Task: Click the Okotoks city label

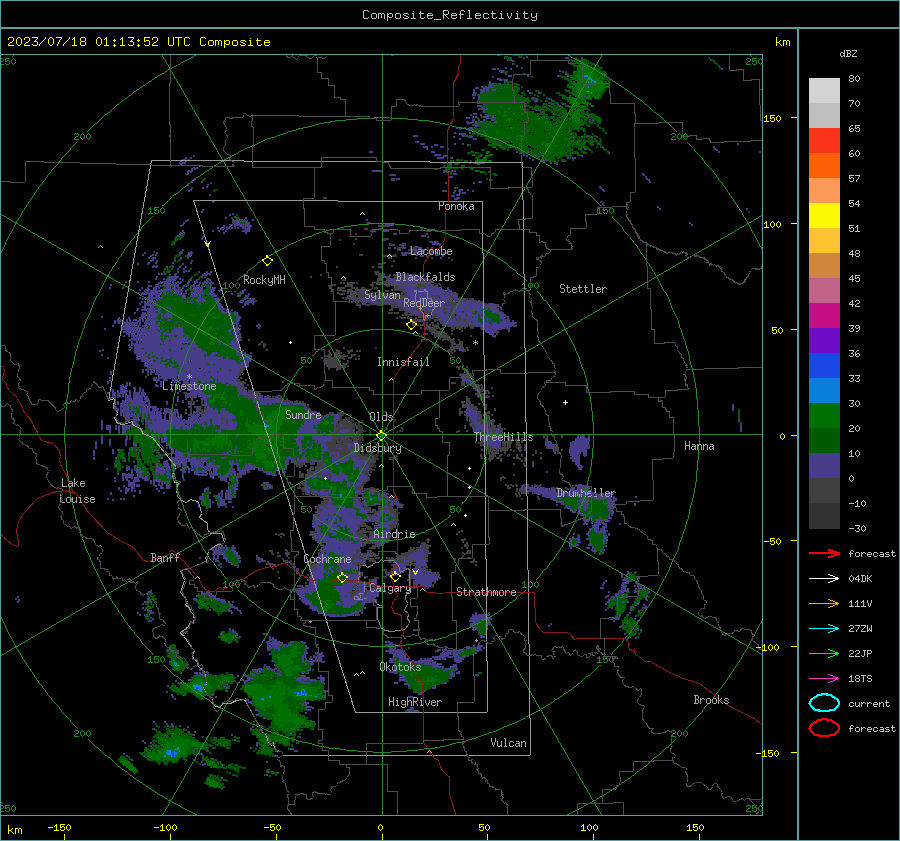Action: pyautogui.click(x=400, y=667)
